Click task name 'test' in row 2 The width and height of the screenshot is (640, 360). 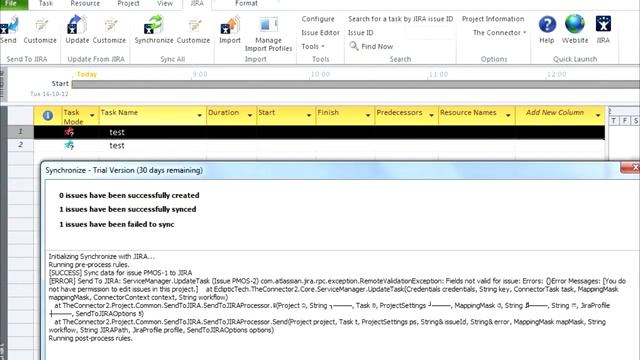(117, 145)
